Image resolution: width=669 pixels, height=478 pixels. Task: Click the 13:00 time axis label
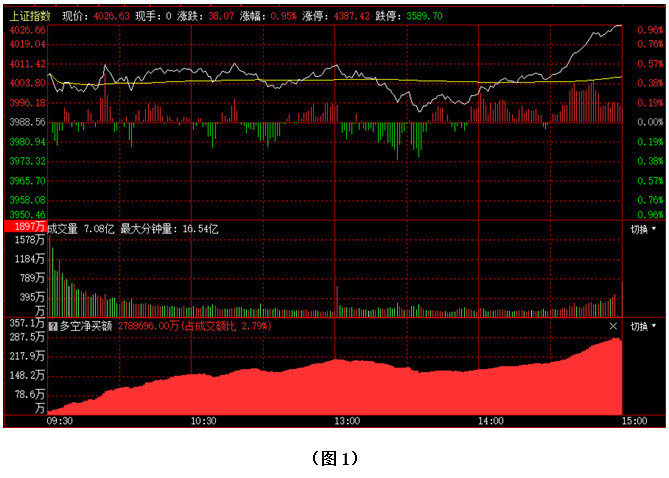[347, 422]
